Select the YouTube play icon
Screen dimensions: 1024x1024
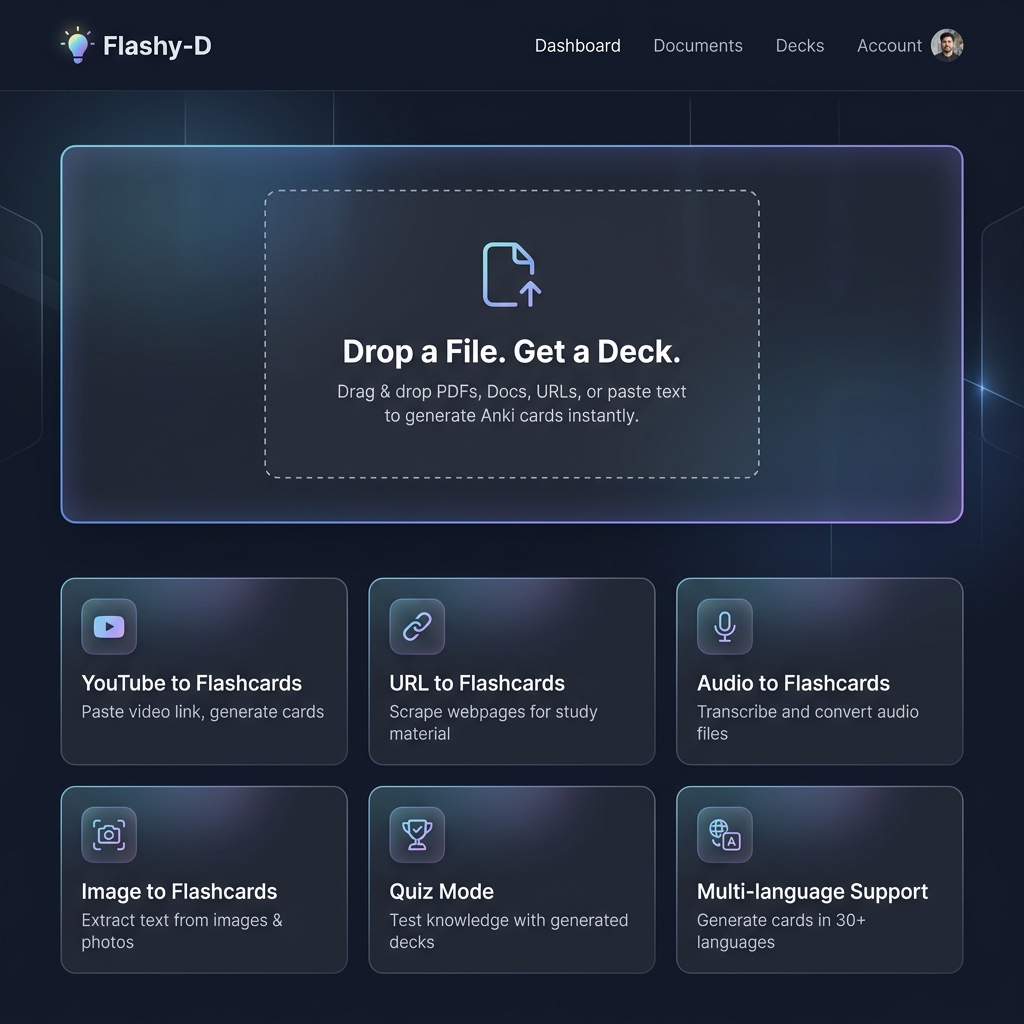tap(109, 627)
